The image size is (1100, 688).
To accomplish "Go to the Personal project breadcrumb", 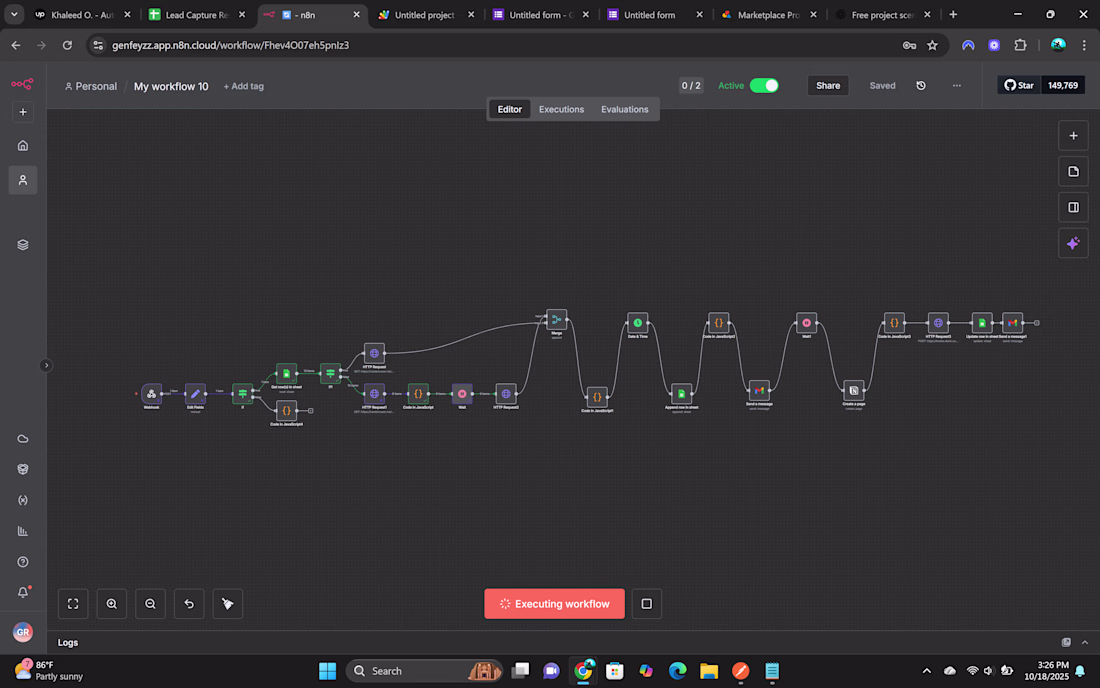I will [90, 86].
